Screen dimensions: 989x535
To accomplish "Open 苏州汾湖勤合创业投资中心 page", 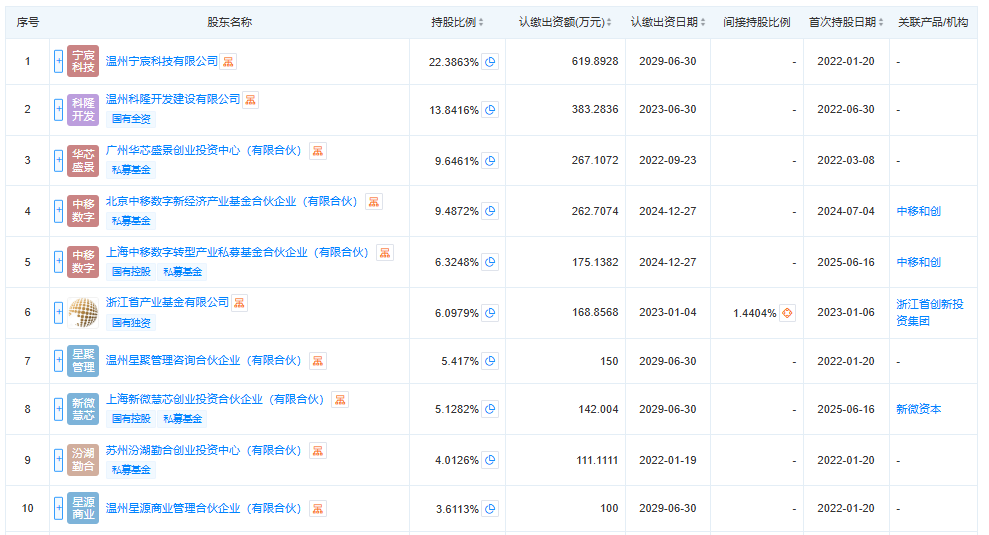I will [x=204, y=450].
